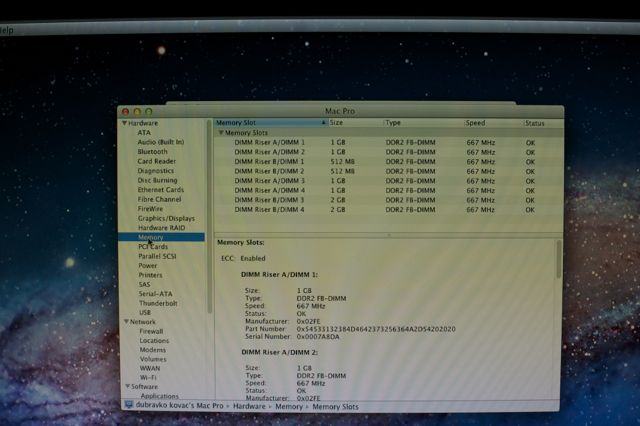Select SAS in the sidebar
This screenshot has height=426, width=640.
coord(144,284)
